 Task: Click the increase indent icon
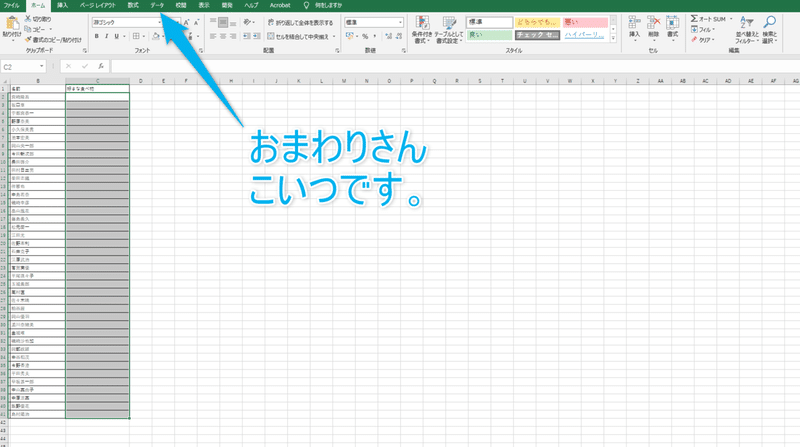257,36
